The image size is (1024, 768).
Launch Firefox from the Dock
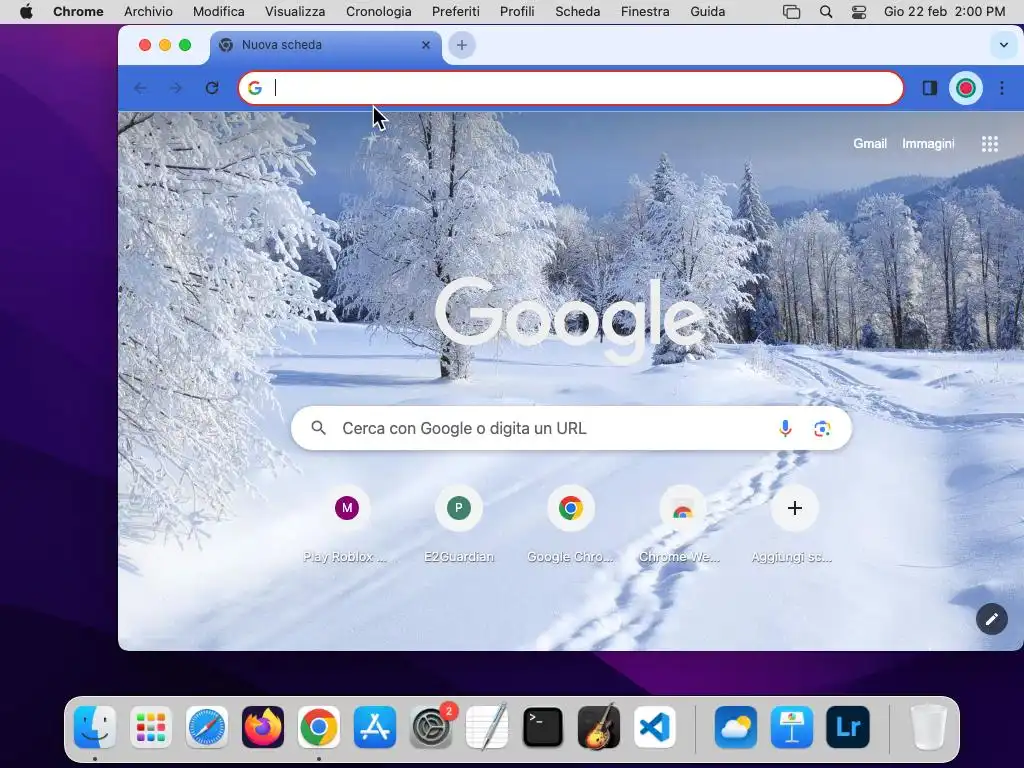point(263,727)
